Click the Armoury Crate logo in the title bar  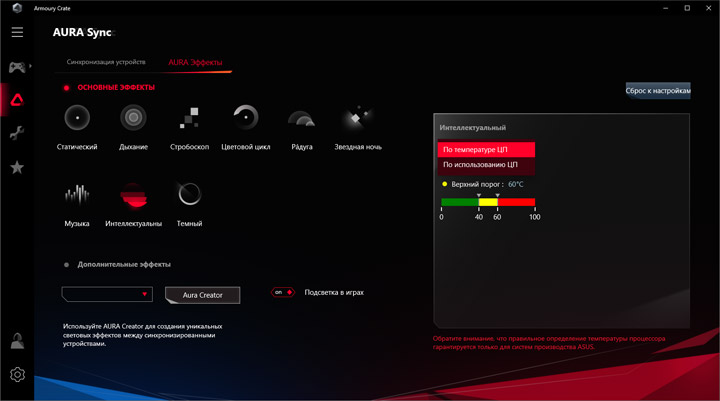point(17,8)
